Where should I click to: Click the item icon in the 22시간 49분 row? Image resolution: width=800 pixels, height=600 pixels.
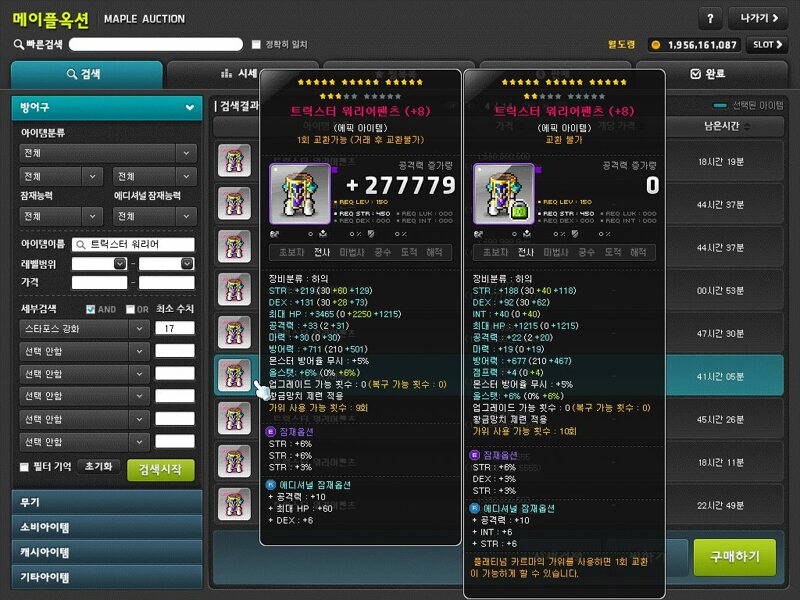234,504
